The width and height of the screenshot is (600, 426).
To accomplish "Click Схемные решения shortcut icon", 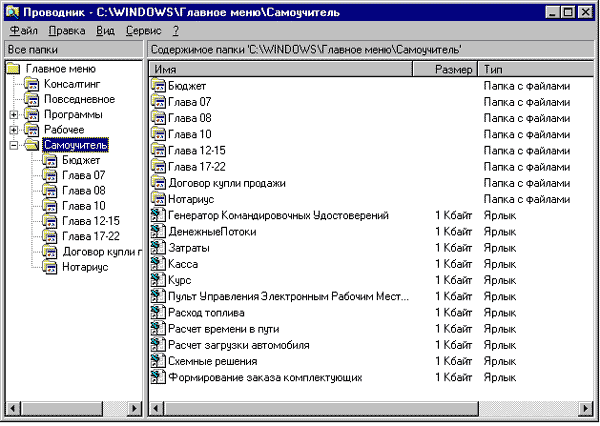I will pyautogui.click(x=158, y=361).
